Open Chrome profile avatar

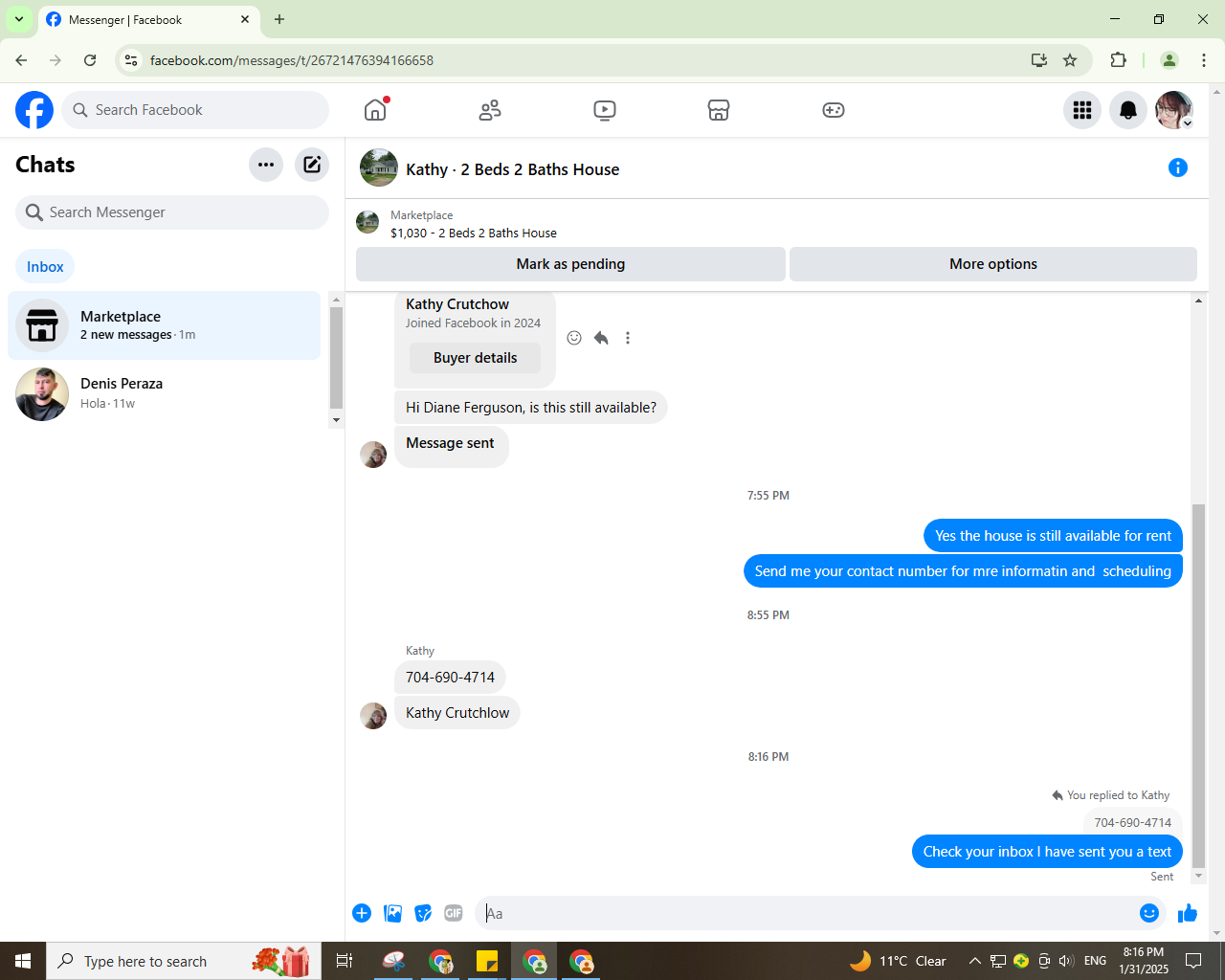1169,60
